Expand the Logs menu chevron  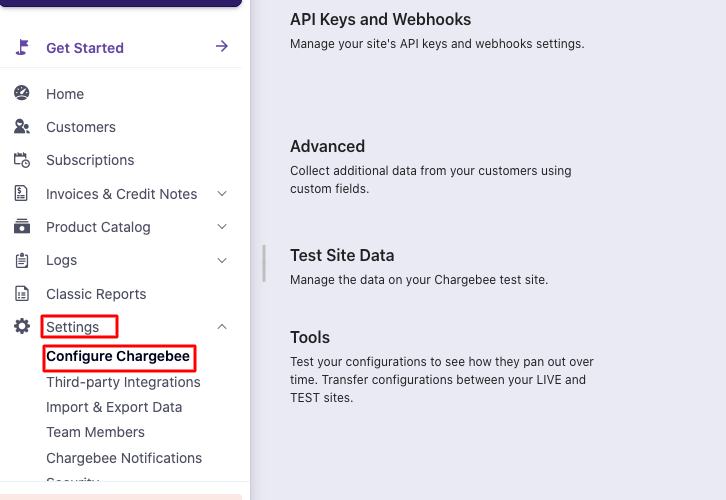pos(222,261)
